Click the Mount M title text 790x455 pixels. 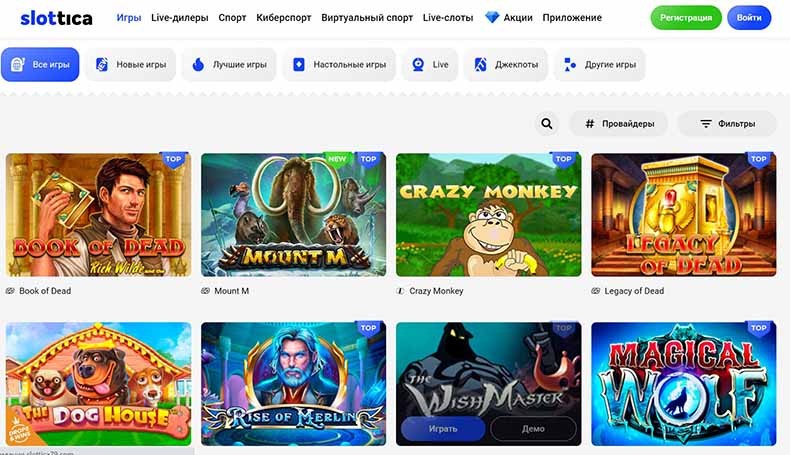[x=232, y=291]
